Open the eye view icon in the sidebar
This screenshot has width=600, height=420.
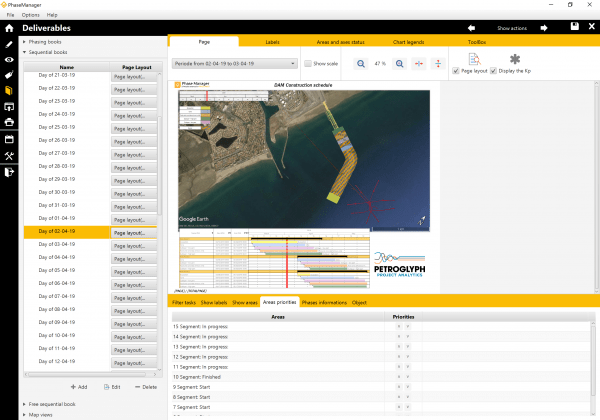tap(9, 59)
